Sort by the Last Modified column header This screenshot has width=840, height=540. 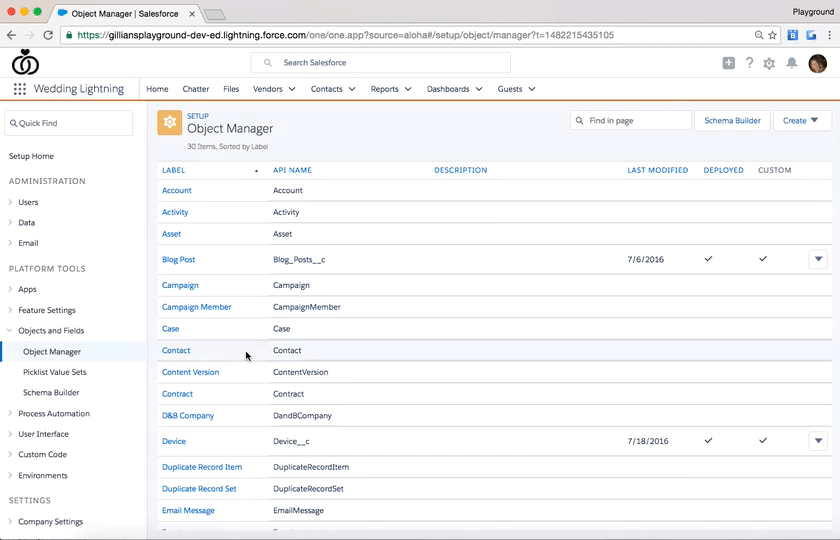pos(658,170)
